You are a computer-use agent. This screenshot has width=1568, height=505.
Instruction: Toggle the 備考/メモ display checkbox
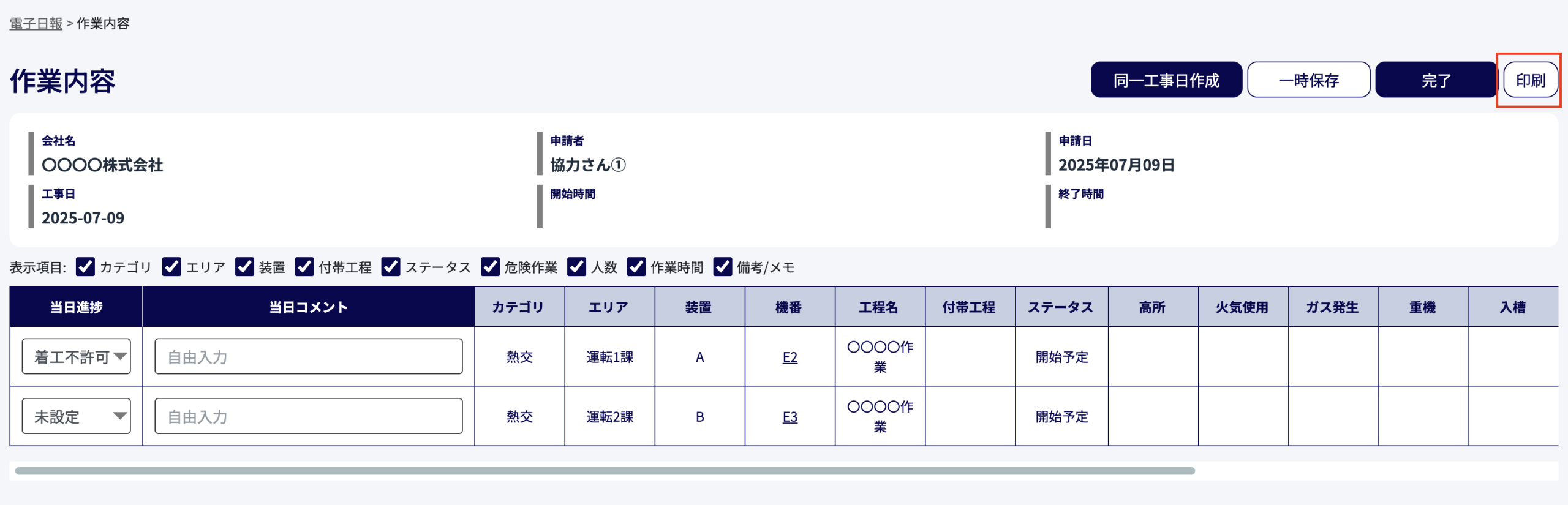(x=723, y=267)
